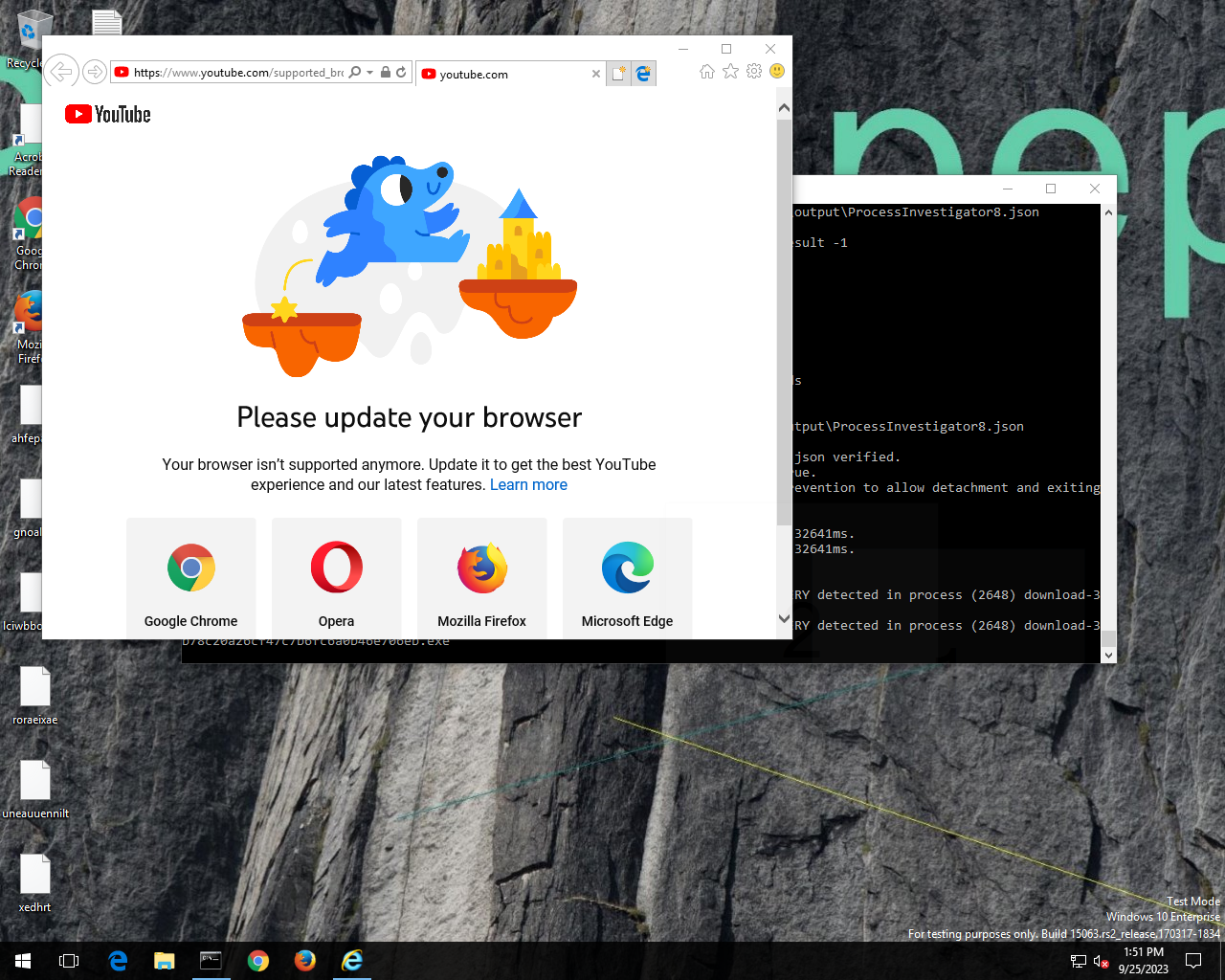Click the search magnifier in address bar

(355, 72)
